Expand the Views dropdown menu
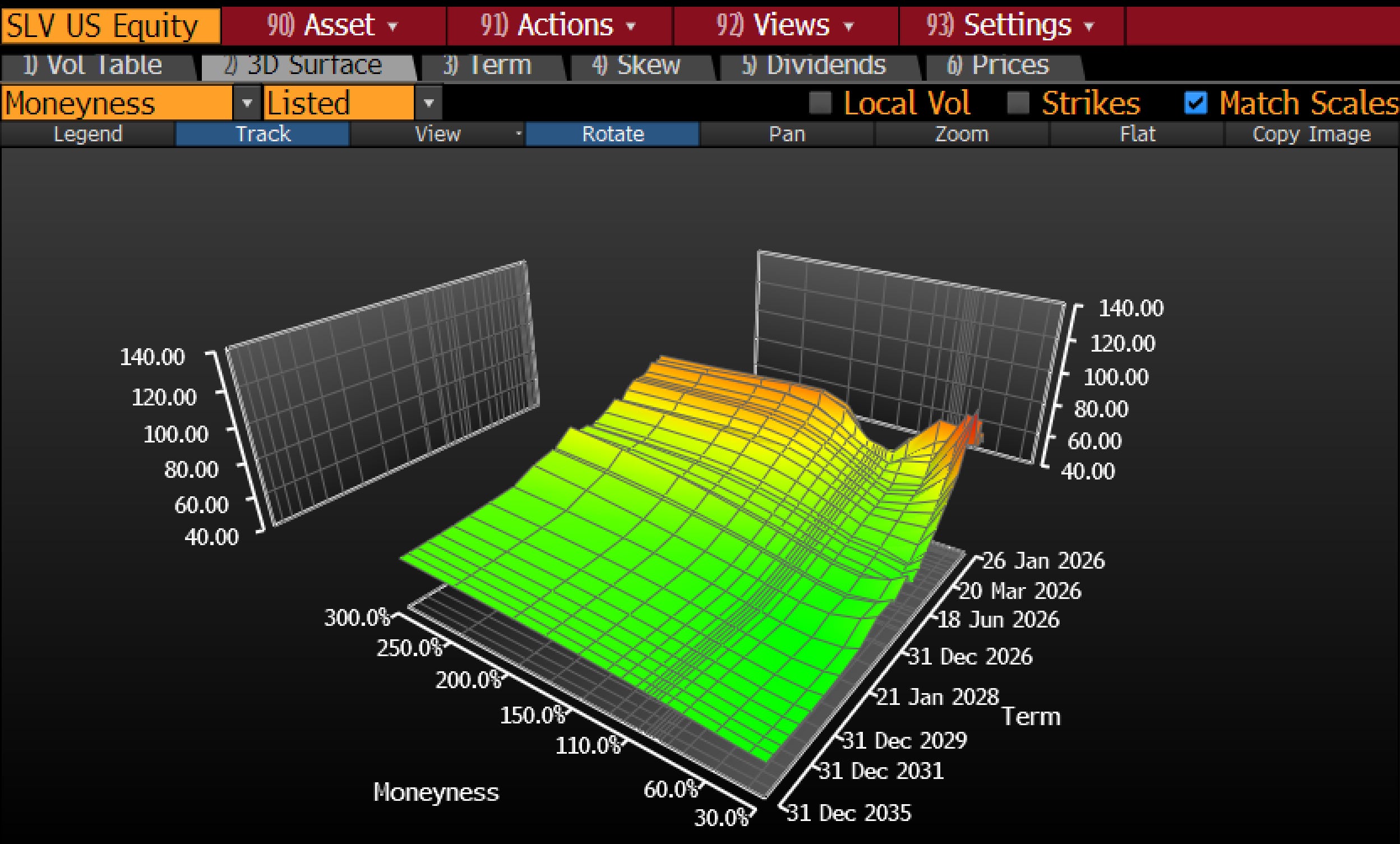The height and width of the screenshot is (844, 1400). point(786,26)
